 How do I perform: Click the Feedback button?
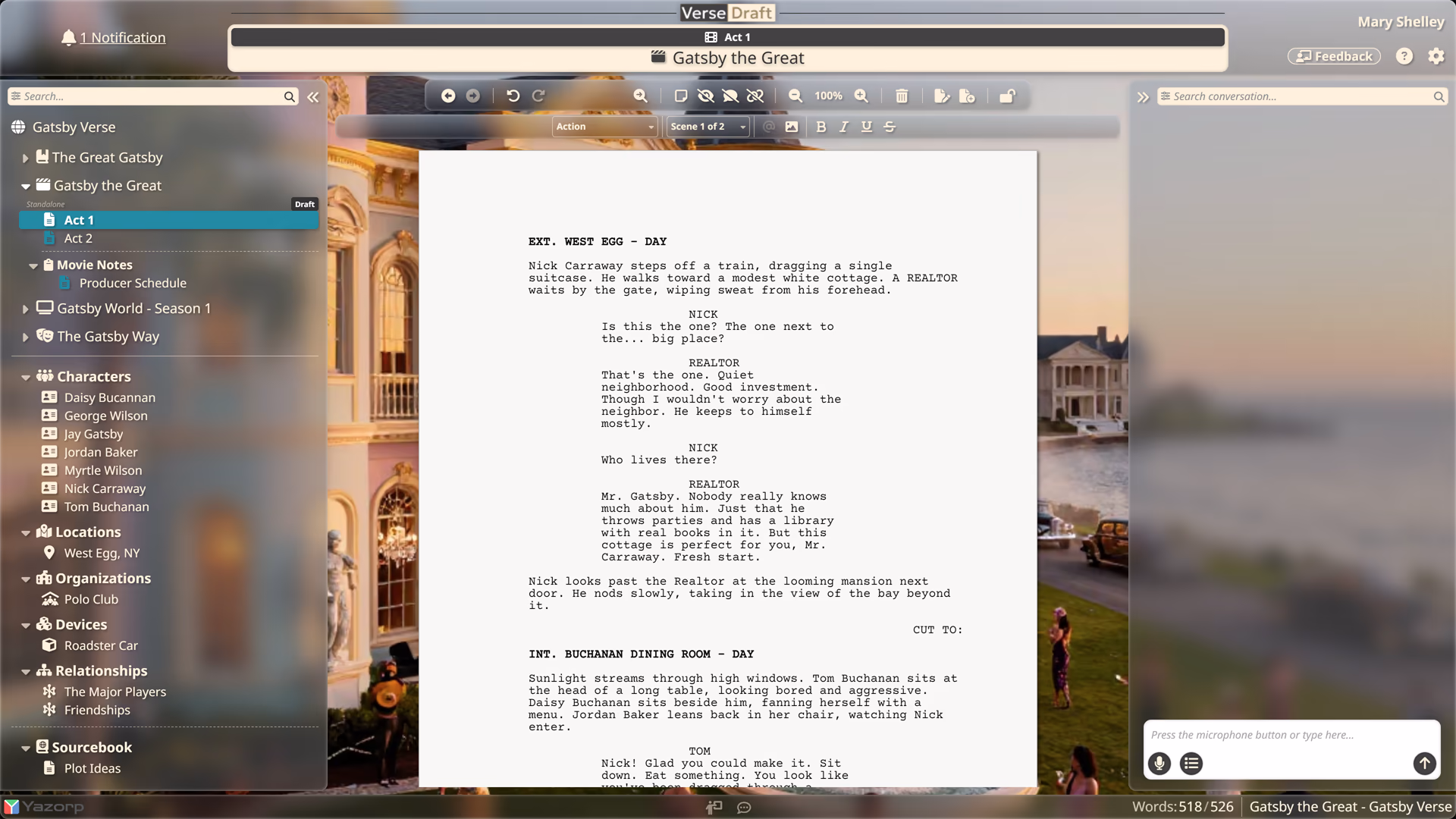[1334, 56]
